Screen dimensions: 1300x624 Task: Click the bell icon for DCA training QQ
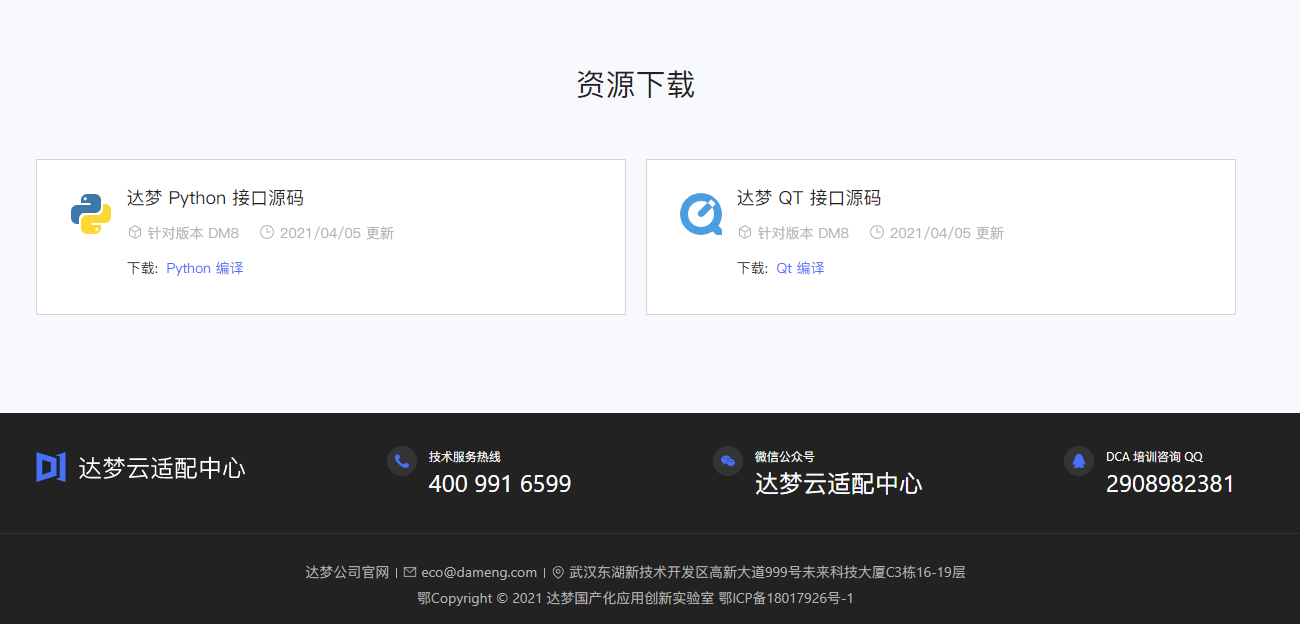pos(1078,461)
